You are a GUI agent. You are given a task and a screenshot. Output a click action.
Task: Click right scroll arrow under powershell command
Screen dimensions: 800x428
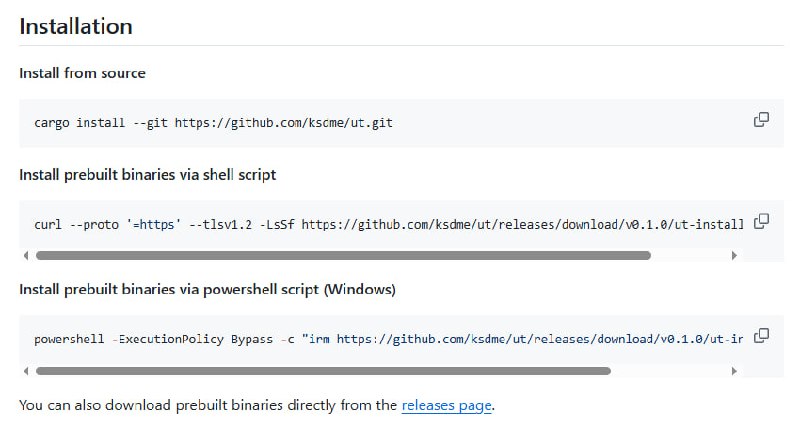click(735, 371)
